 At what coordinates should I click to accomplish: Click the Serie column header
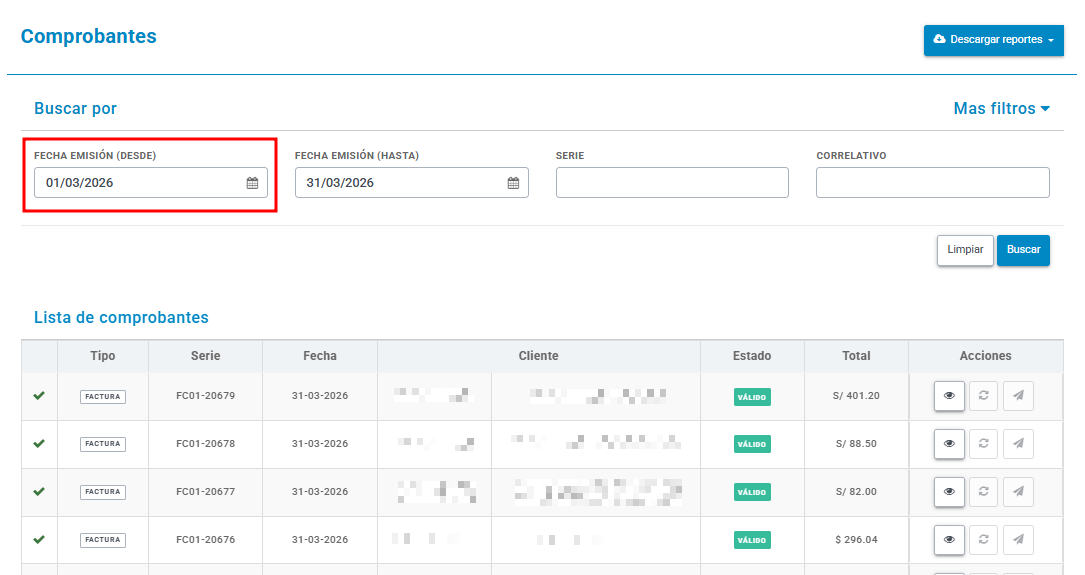pos(206,356)
